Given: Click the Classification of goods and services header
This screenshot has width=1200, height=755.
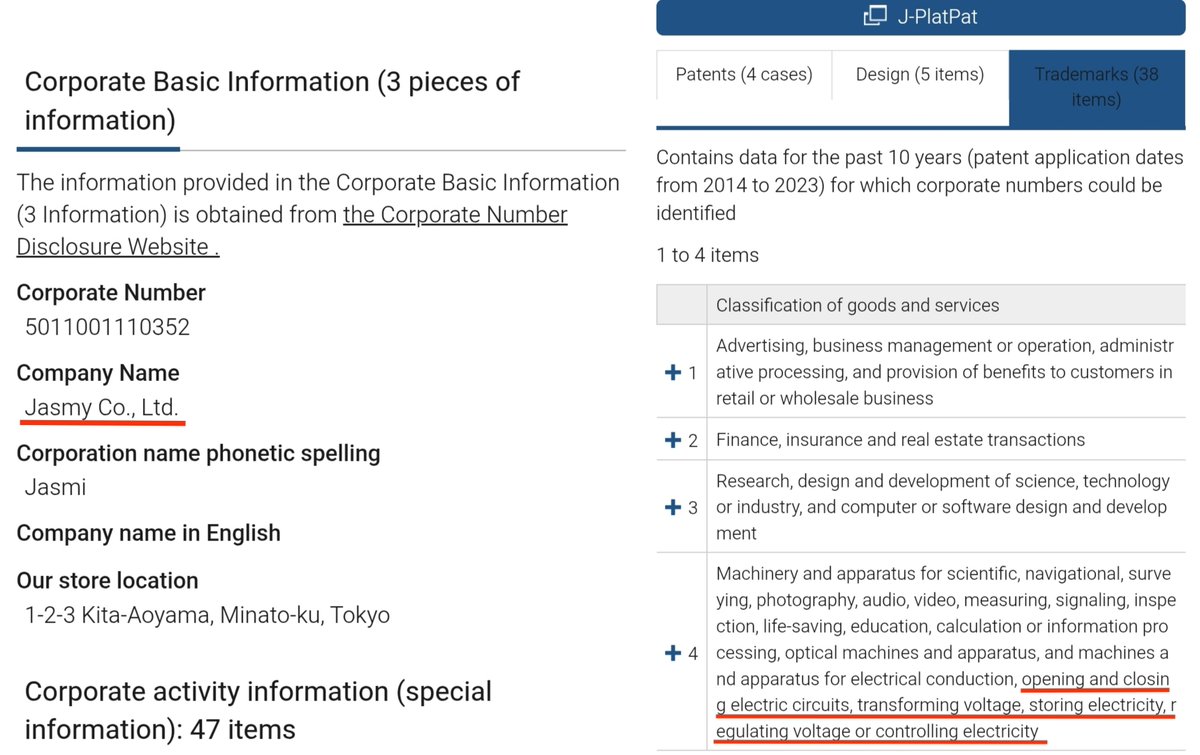Looking at the screenshot, I should tap(946, 305).
